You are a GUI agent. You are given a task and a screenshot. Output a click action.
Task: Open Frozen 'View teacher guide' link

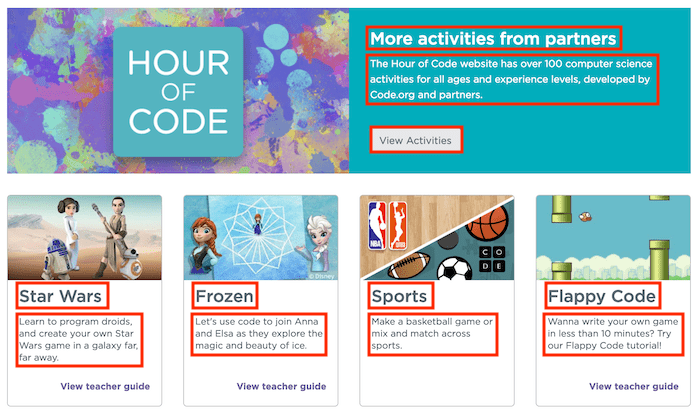click(x=281, y=386)
